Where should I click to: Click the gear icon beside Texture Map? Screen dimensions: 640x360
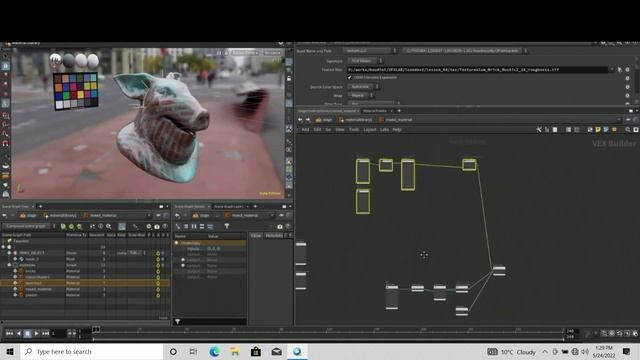pyautogui.click(x=627, y=69)
